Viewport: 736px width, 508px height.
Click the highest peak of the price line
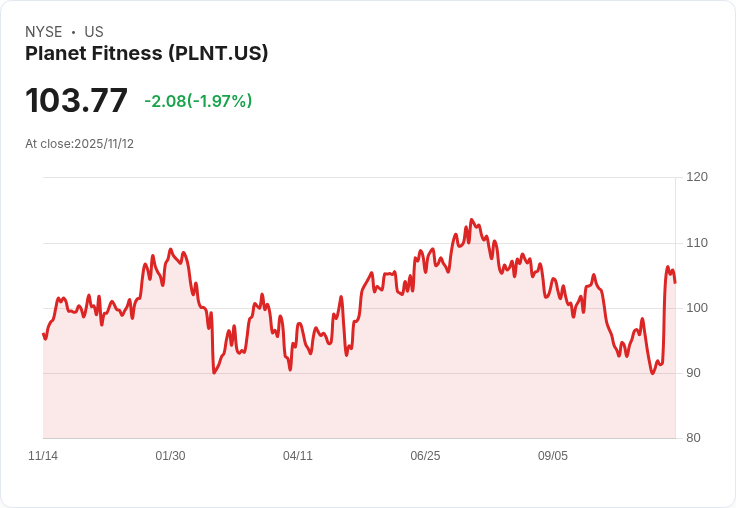(x=472, y=220)
